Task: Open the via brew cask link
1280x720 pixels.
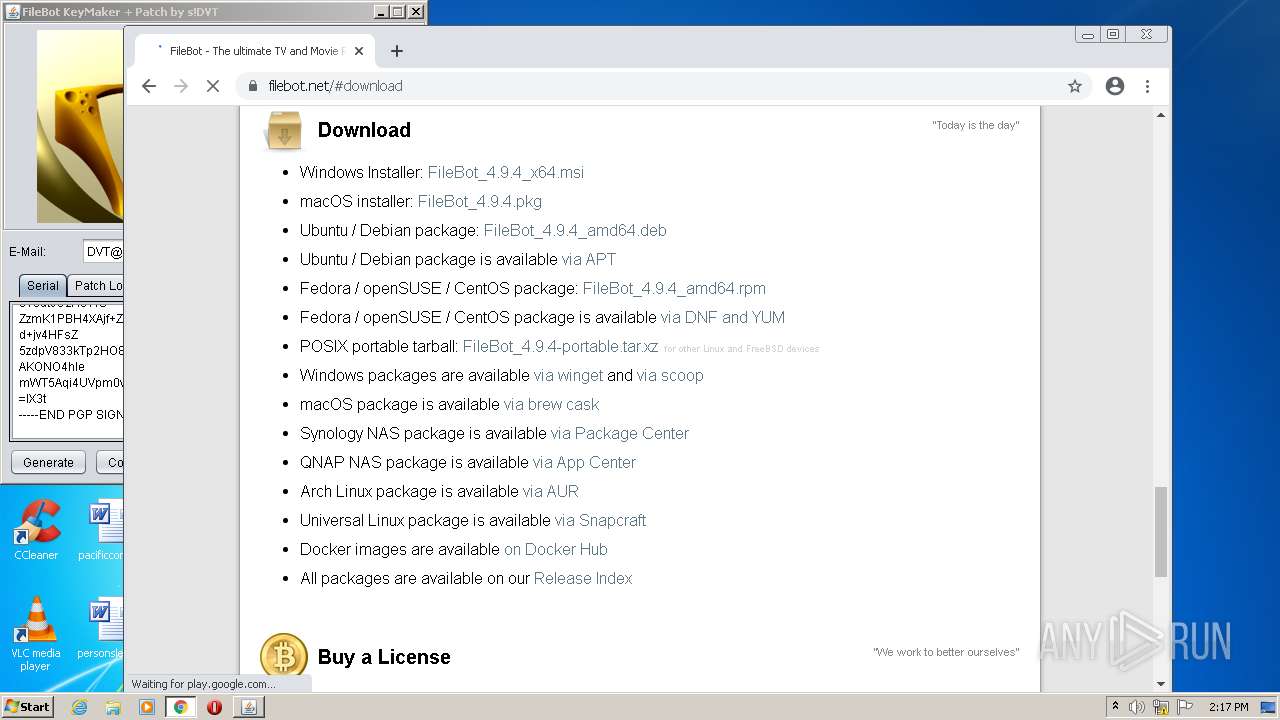Action: (552, 404)
